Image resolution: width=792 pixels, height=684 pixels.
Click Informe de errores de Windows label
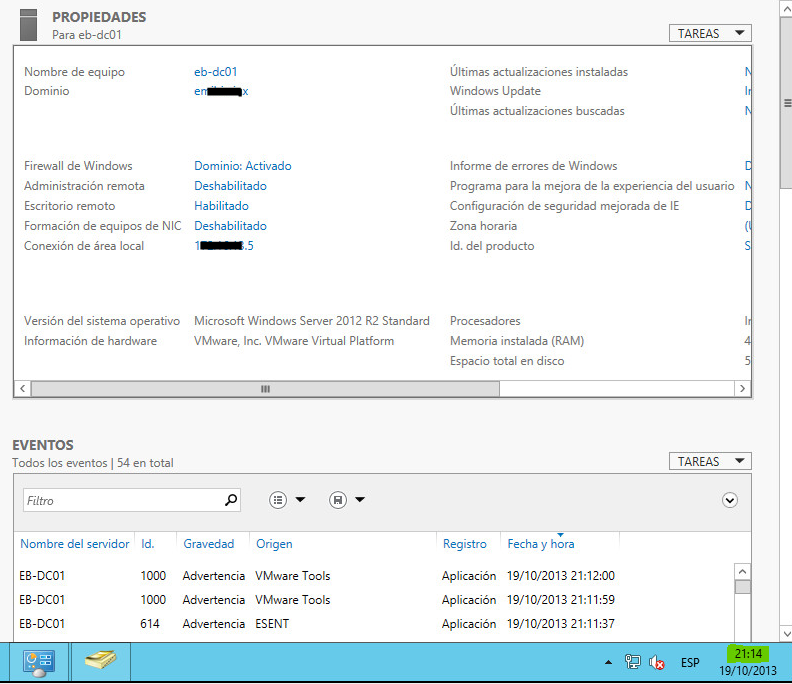[534, 166]
